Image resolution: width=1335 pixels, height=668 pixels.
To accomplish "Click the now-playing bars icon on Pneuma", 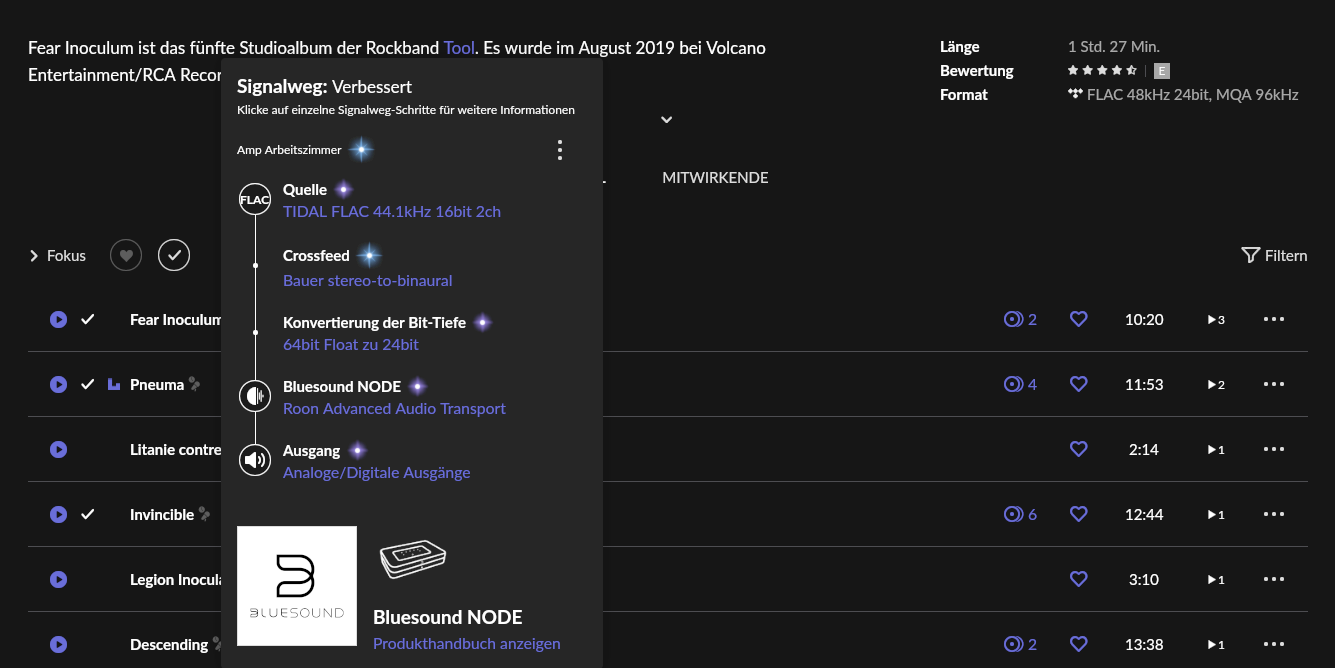I will coord(114,384).
